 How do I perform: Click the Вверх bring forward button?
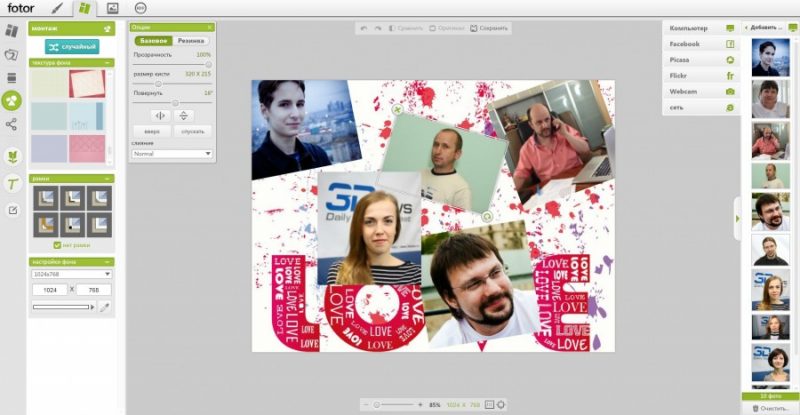(152, 131)
